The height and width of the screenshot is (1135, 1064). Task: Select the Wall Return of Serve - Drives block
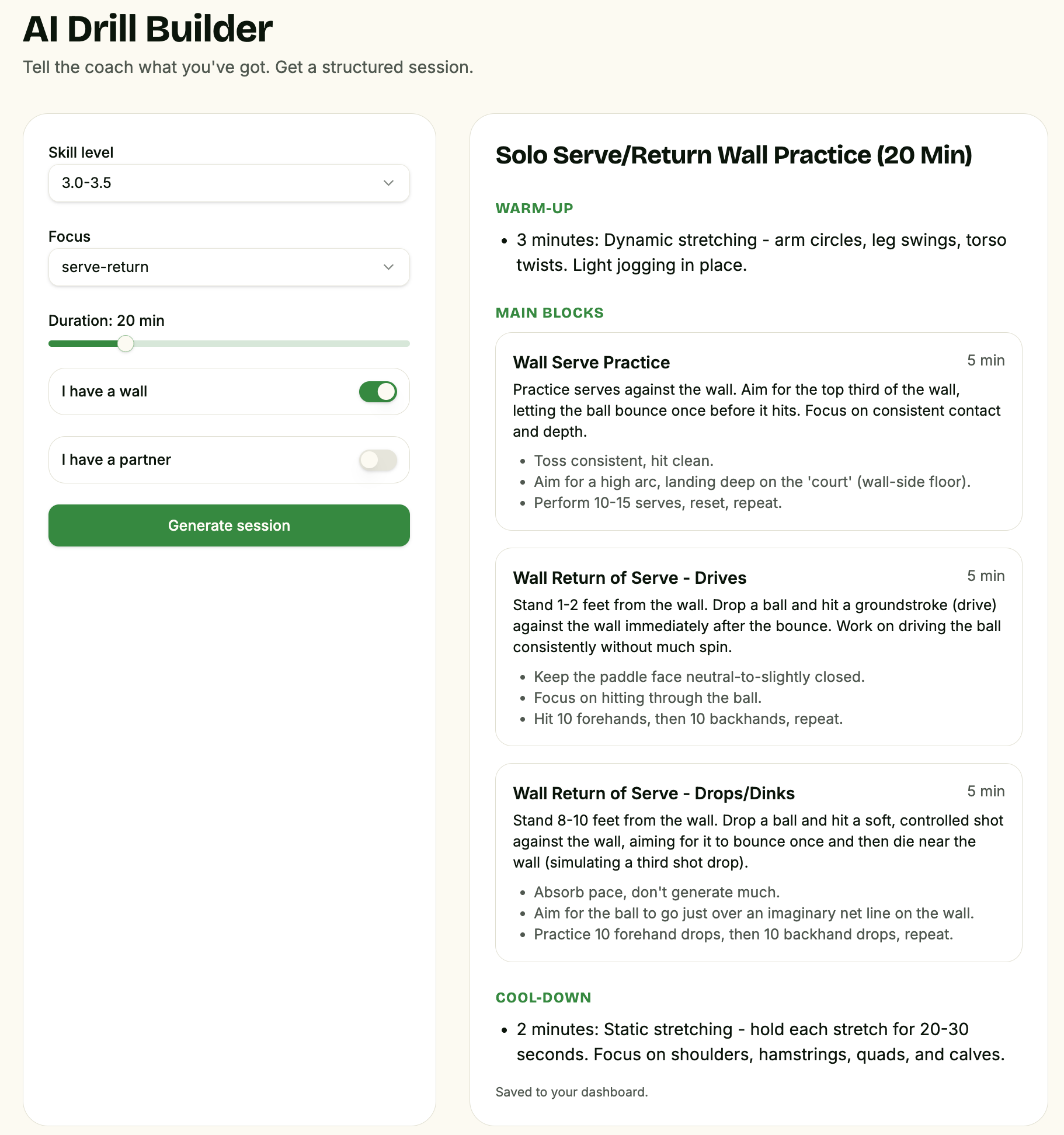[759, 647]
